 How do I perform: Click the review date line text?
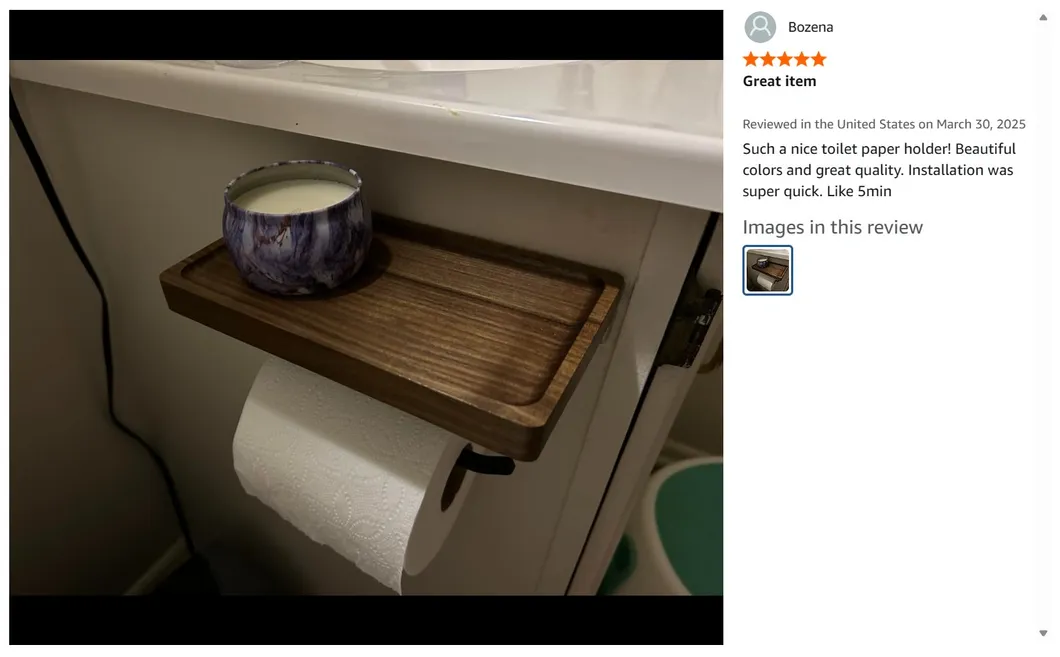pyautogui.click(x=884, y=124)
